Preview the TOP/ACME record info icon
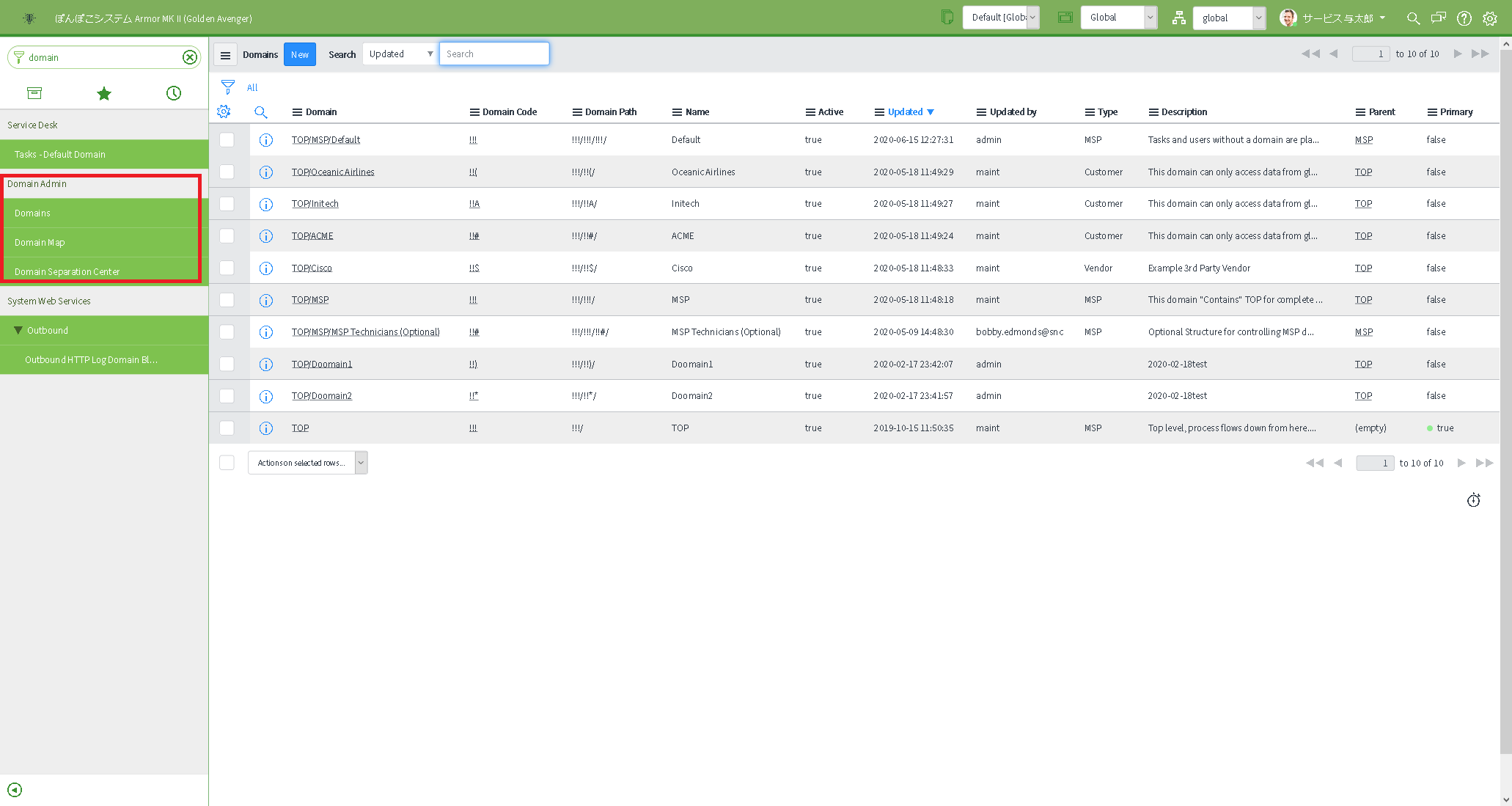This screenshot has width=1512, height=806. click(266, 235)
